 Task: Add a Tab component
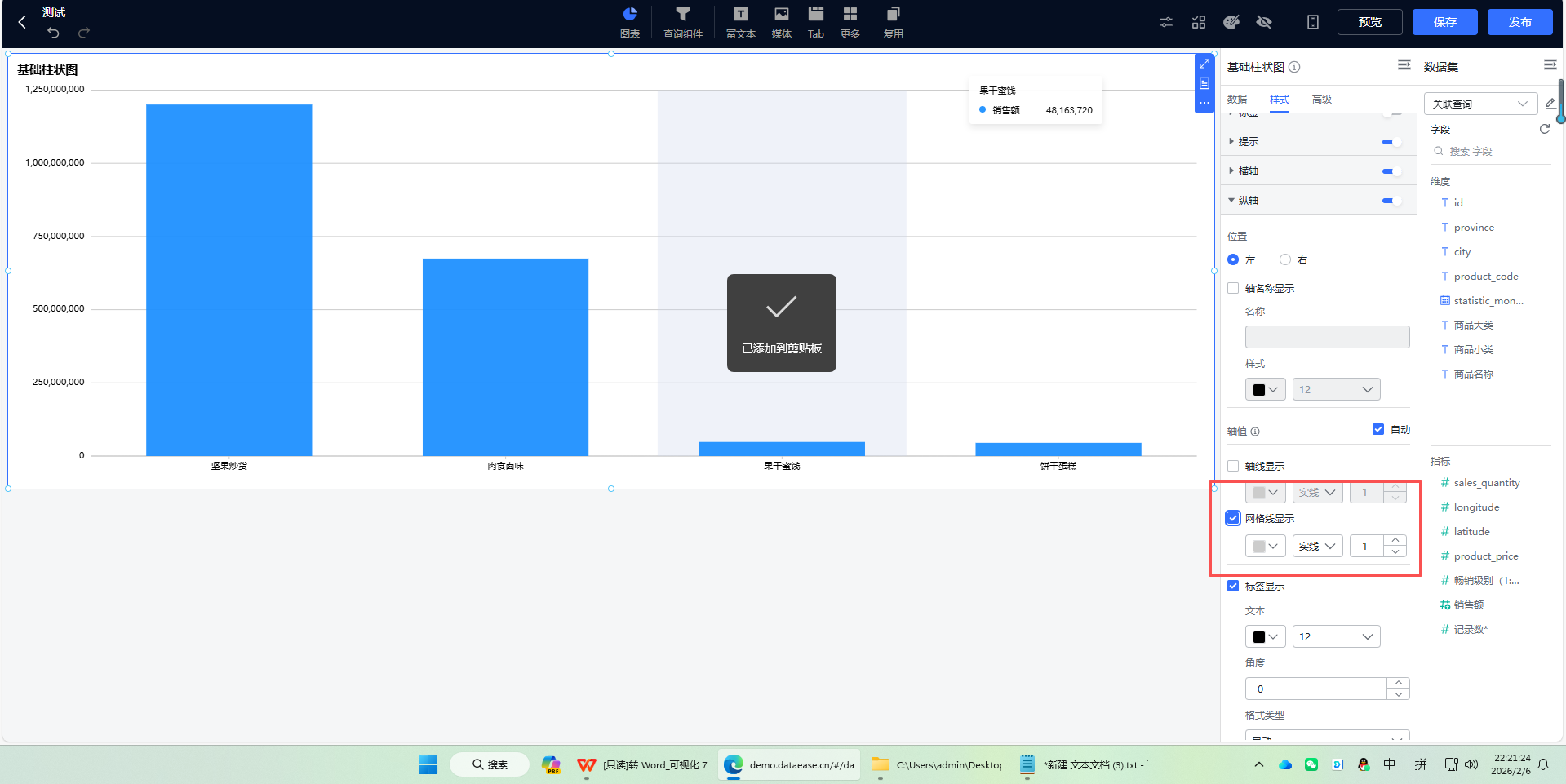pos(815,22)
